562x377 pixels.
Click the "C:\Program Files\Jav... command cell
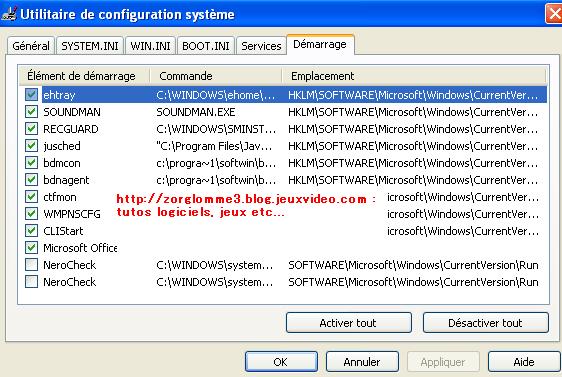point(214,146)
